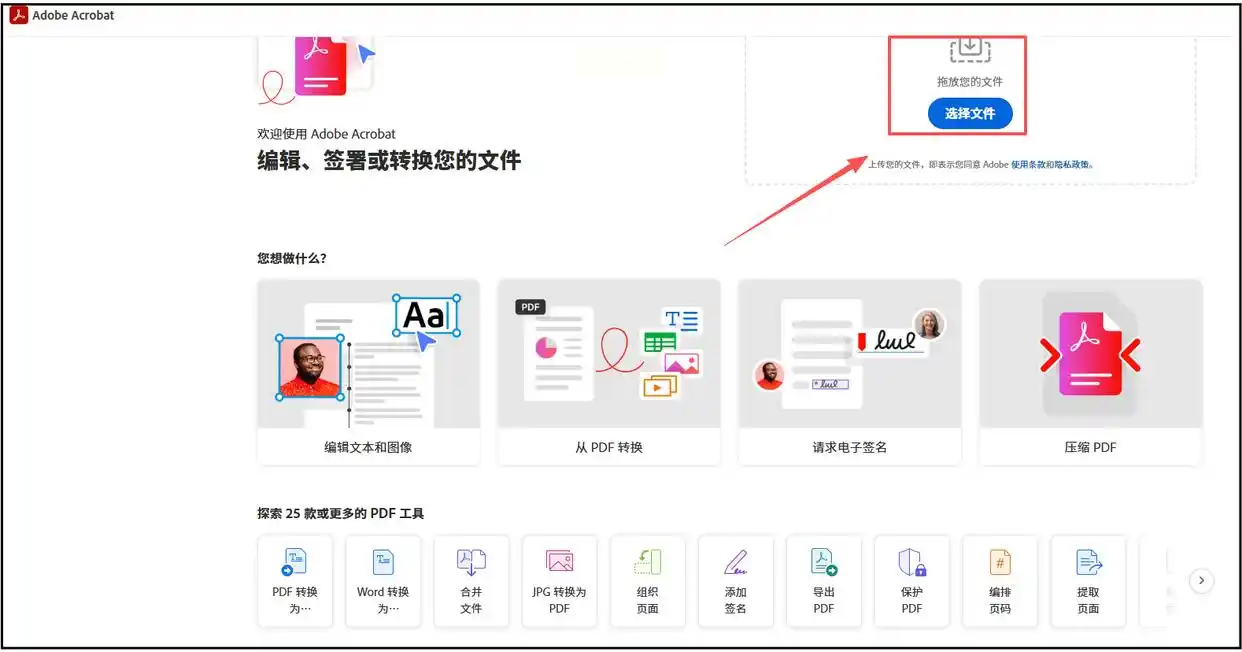Open the 请求电子签名 card
This screenshot has height=652, width=1242.
pyautogui.click(x=850, y=372)
